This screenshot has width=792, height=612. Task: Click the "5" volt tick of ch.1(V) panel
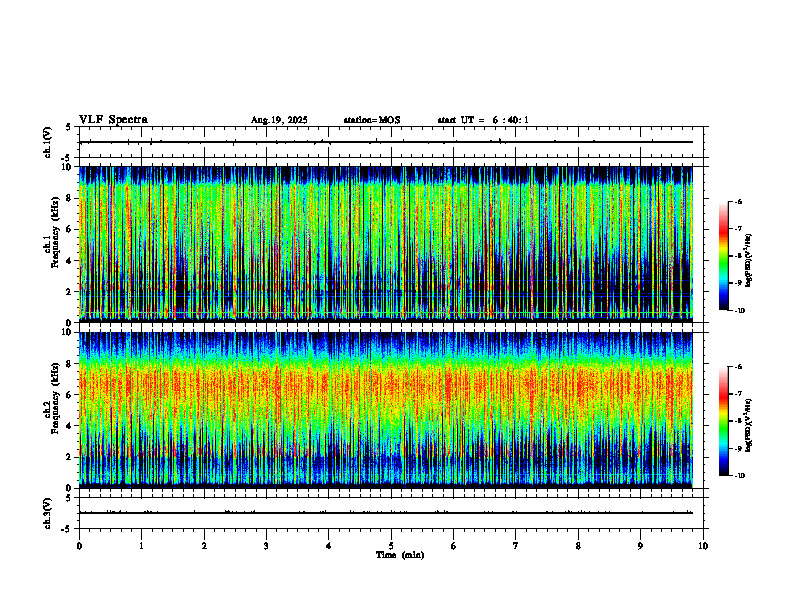69,127
